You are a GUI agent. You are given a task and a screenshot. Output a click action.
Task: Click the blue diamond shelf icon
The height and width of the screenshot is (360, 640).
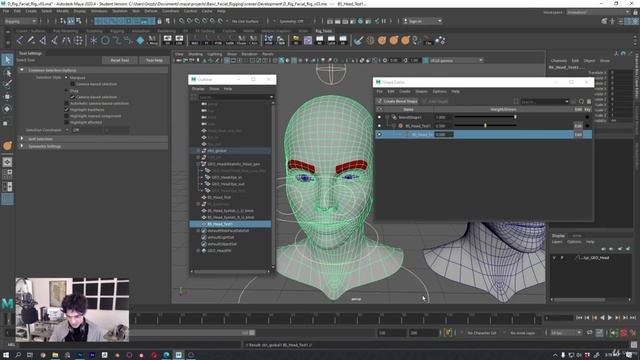point(140,40)
